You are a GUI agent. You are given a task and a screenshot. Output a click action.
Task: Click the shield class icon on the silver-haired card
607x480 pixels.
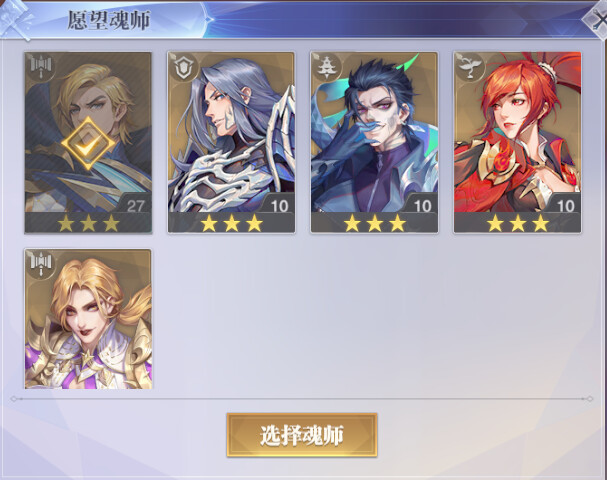tap(183, 67)
